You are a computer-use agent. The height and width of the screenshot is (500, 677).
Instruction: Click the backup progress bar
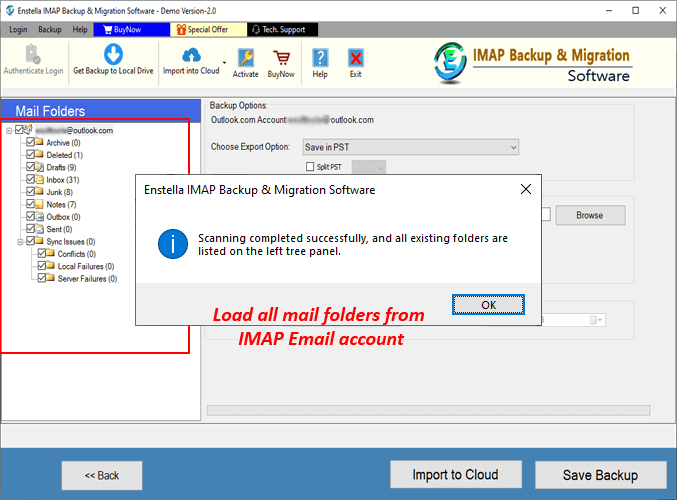(429, 410)
